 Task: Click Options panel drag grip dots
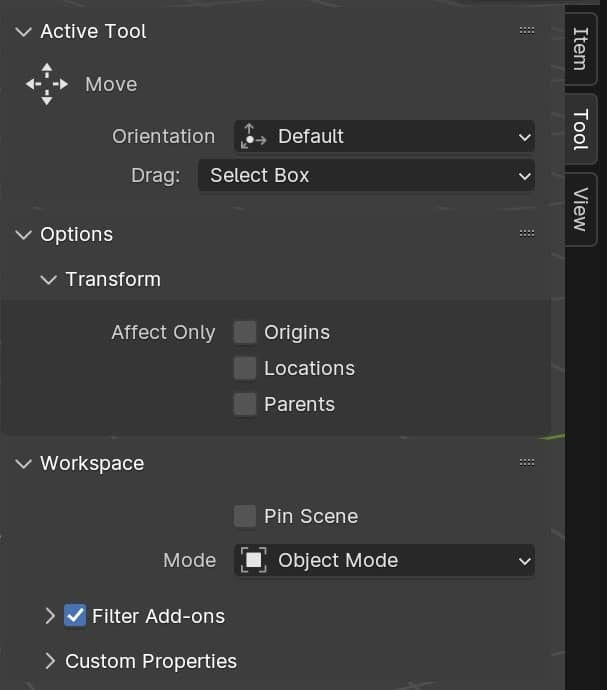click(527, 235)
